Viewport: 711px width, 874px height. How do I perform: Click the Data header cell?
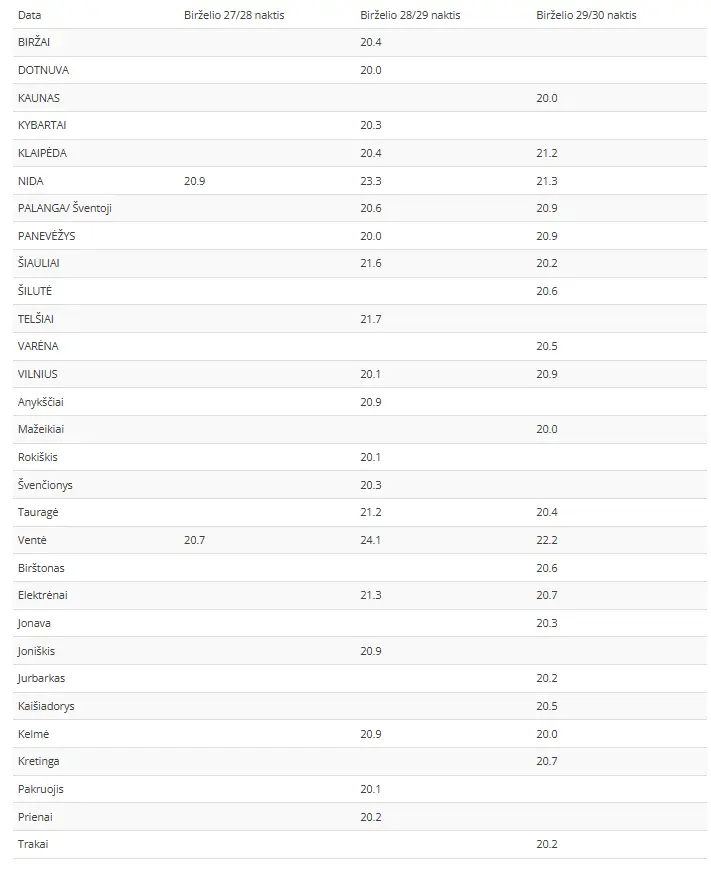coord(30,15)
